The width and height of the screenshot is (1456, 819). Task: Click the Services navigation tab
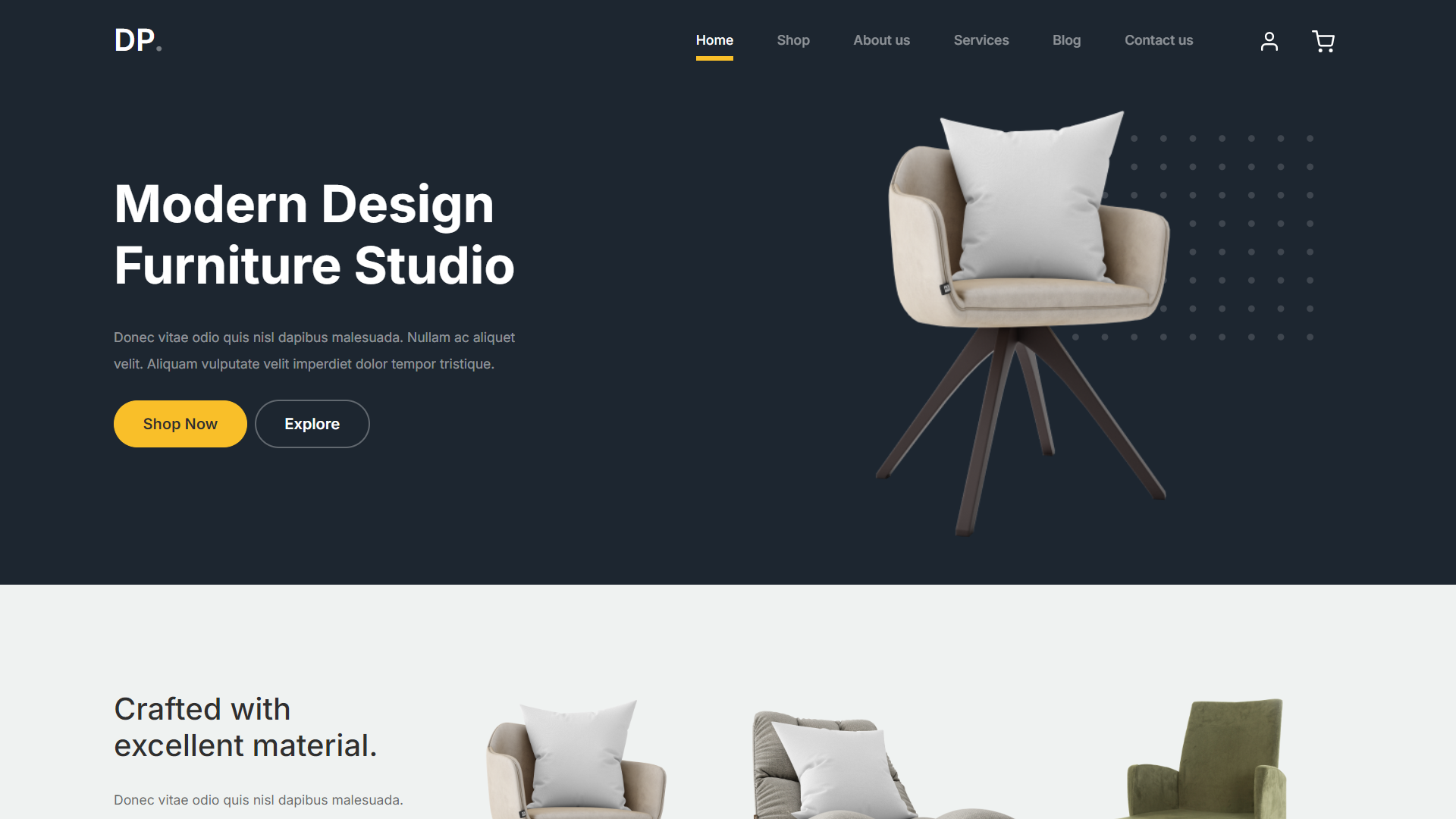click(981, 40)
